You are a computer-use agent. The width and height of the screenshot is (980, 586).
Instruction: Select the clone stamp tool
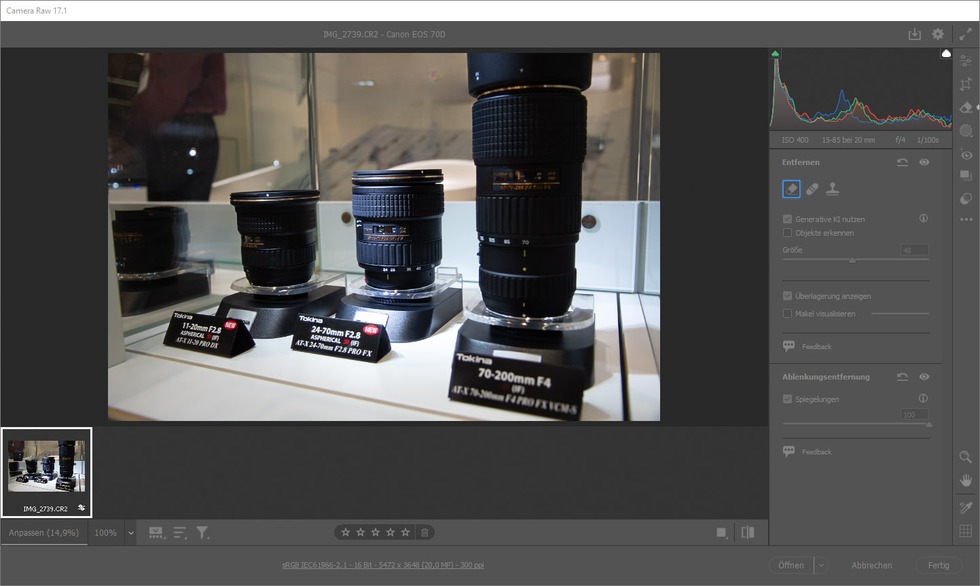point(833,188)
